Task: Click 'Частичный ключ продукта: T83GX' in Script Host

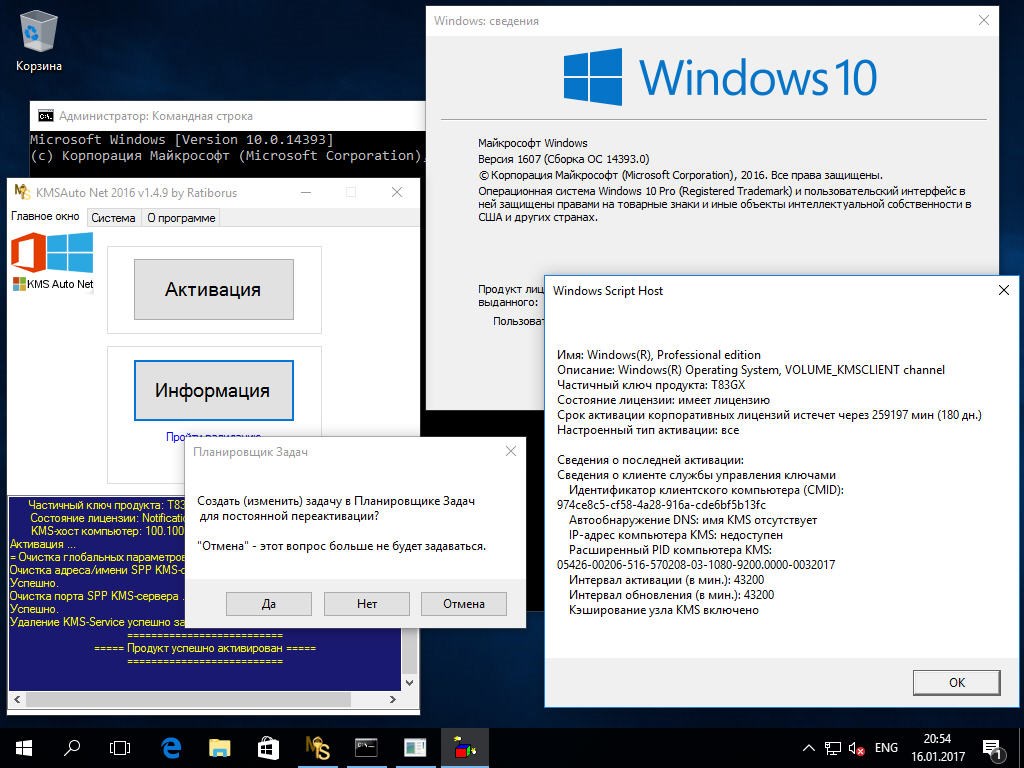Action: [x=651, y=385]
